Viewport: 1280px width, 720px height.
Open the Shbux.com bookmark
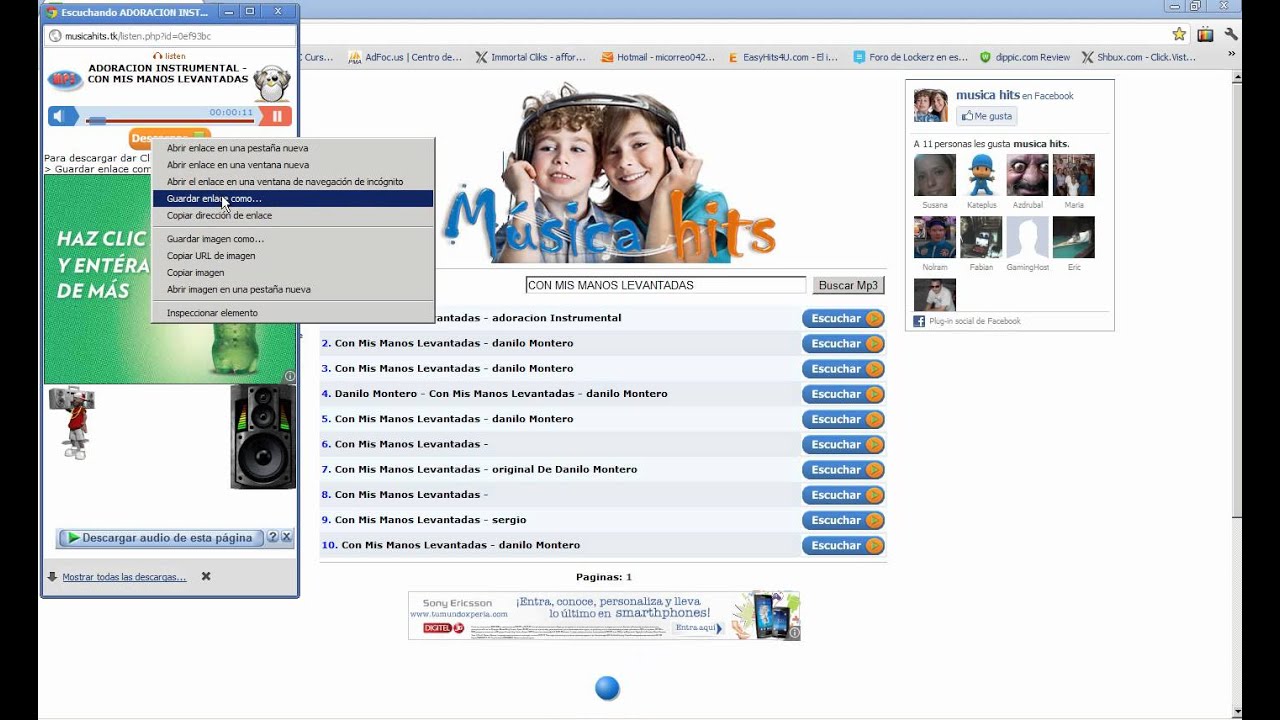click(1139, 57)
